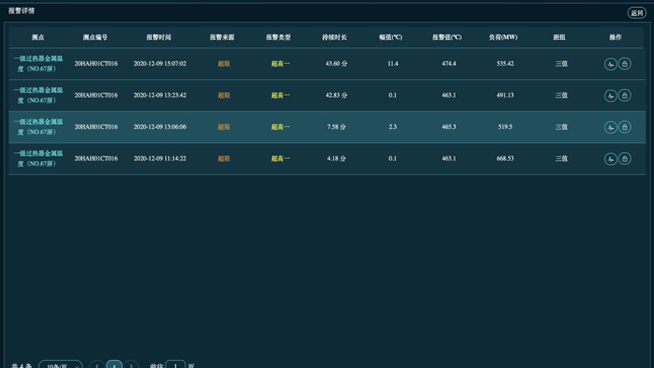
Task: Click duration cell 42.83 分
Action: tap(336, 95)
